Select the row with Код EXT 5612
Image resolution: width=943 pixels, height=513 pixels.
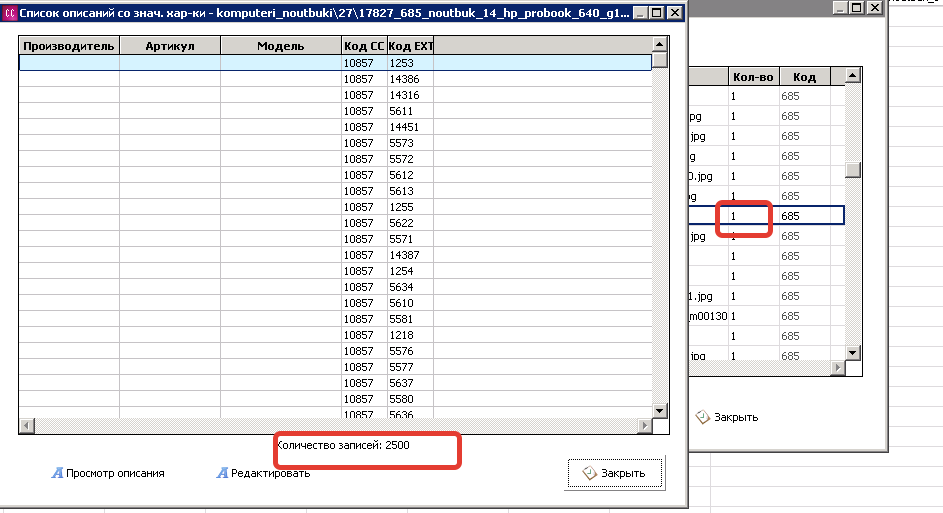336,175
